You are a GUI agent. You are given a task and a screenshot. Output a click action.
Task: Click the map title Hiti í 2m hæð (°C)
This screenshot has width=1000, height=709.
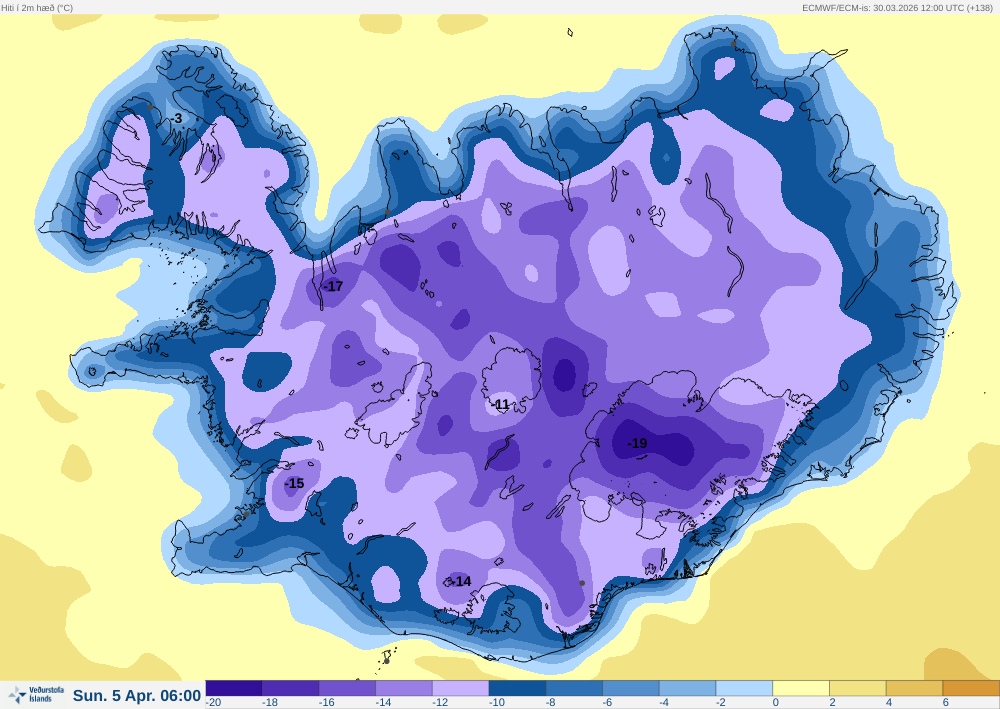tap(37, 8)
